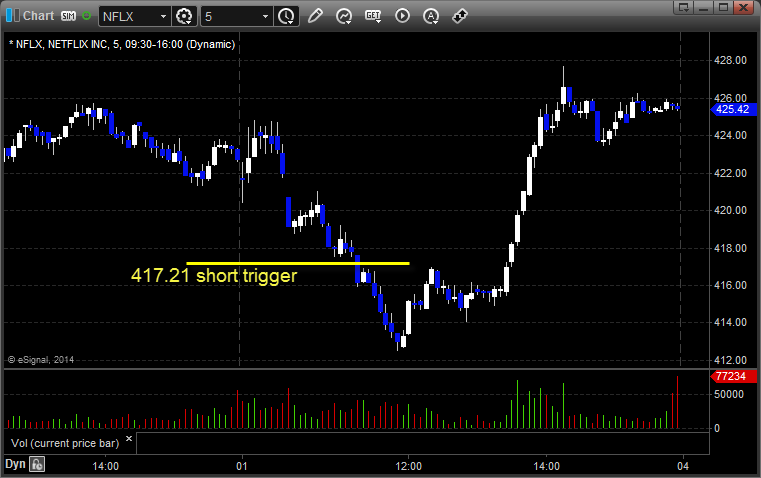Toggle the lock icon beside Dyn
This screenshot has height=478, width=761.
[37, 464]
